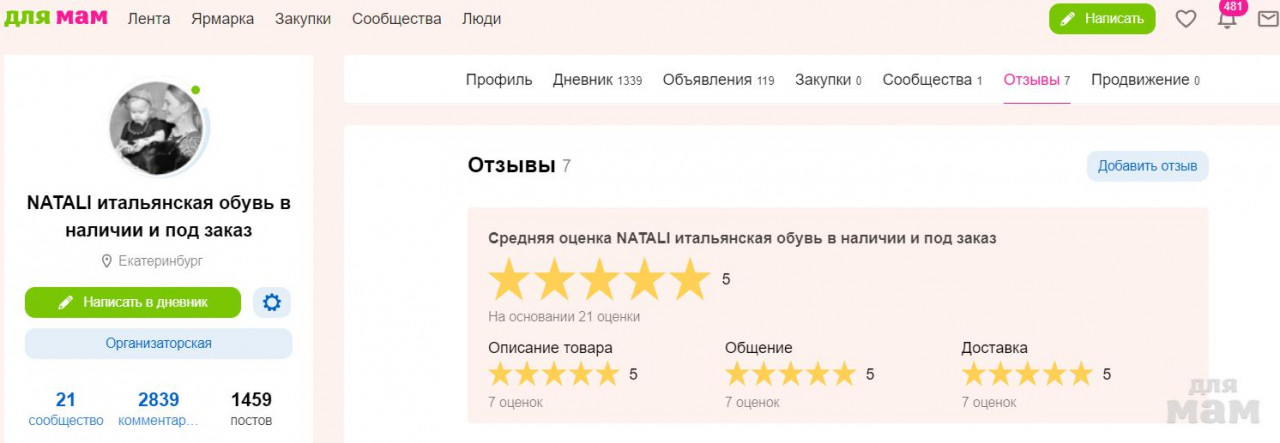Open the Организаторская button
The height and width of the screenshot is (443, 1280).
click(x=159, y=343)
